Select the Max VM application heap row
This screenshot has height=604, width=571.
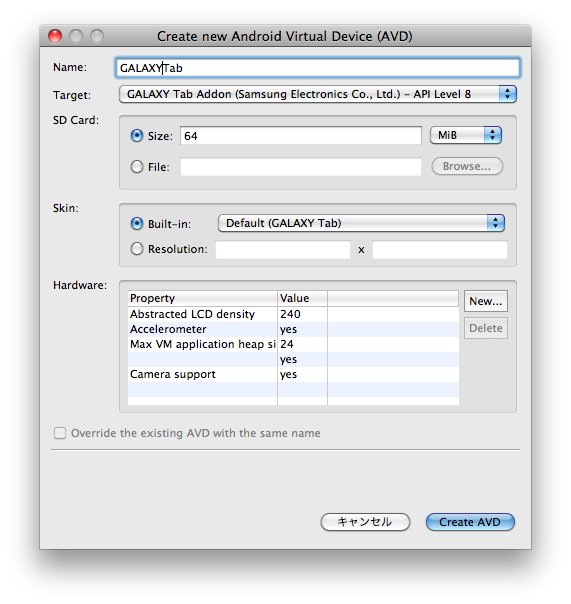click(293, 344)
